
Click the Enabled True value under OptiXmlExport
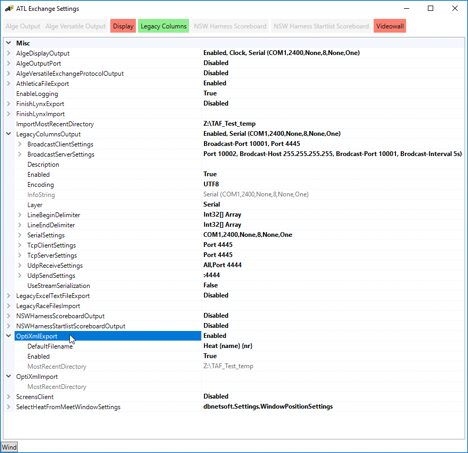tap(210, 356)
